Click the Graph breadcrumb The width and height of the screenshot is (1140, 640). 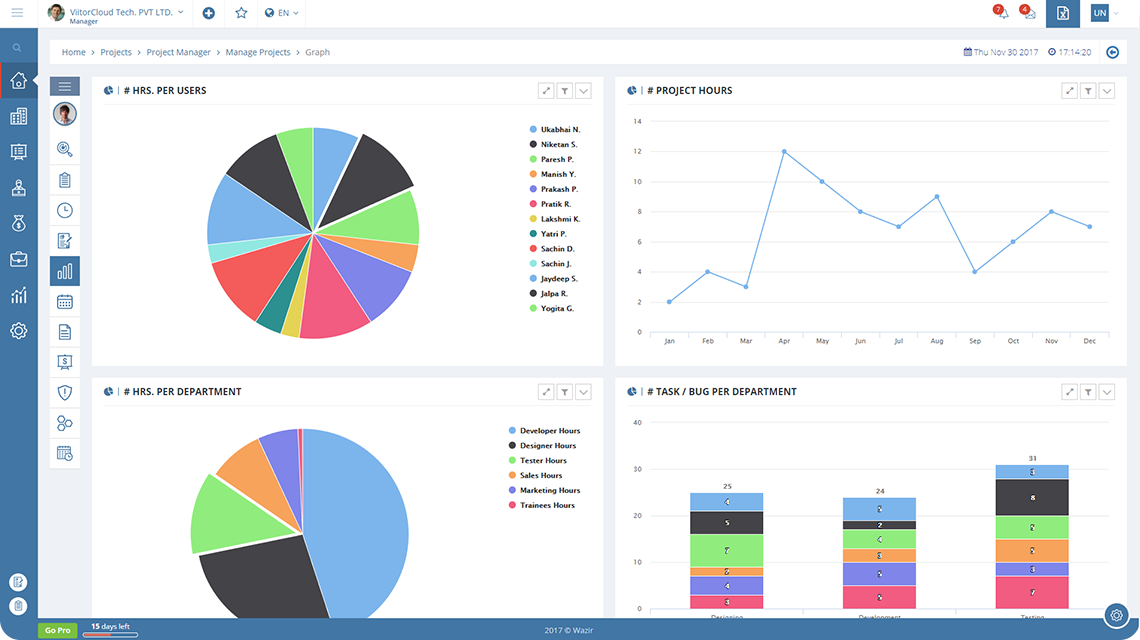[x=318, y=52]
